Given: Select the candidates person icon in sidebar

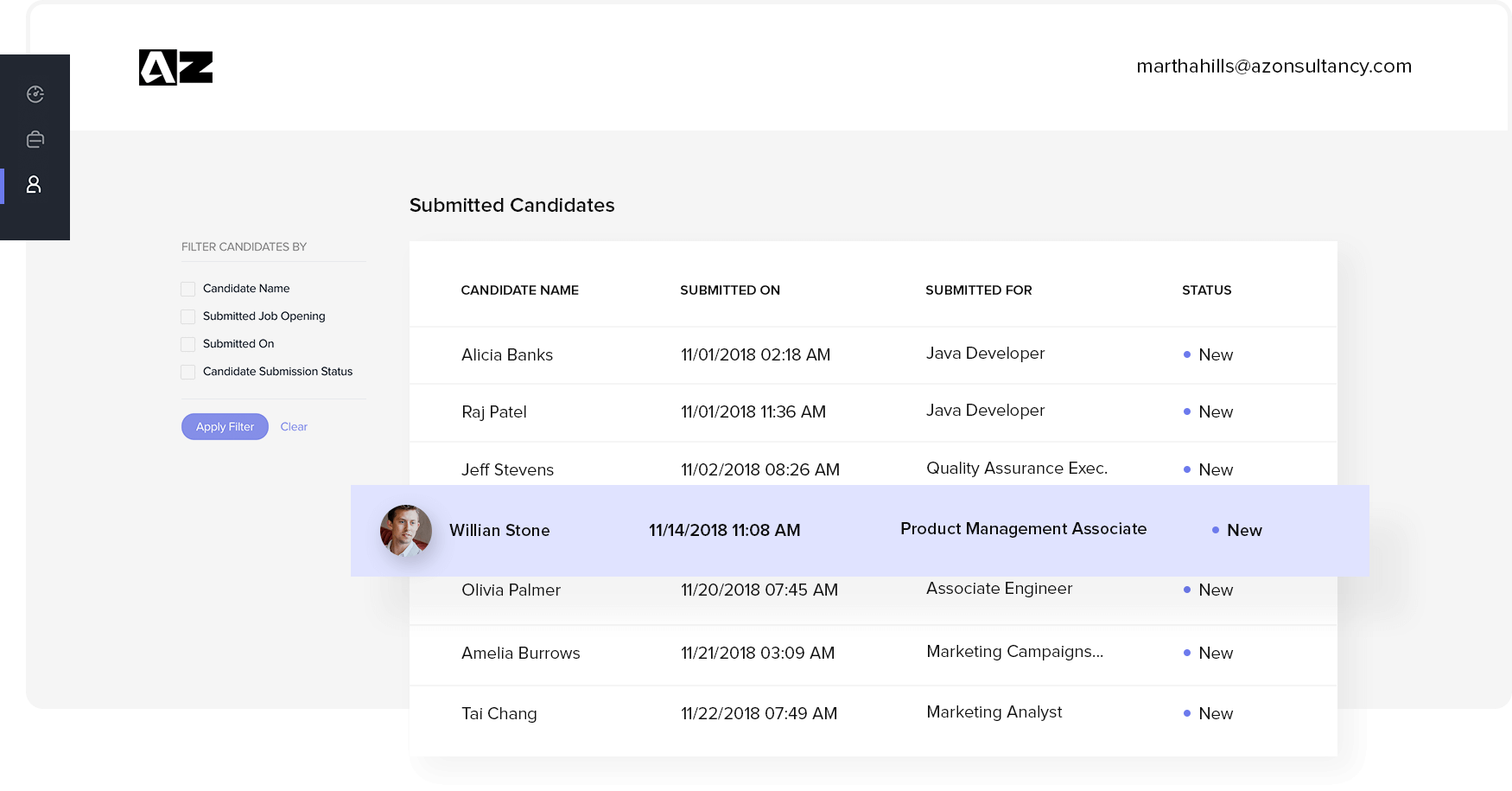Looking at the screenshot, I should 35,185.
